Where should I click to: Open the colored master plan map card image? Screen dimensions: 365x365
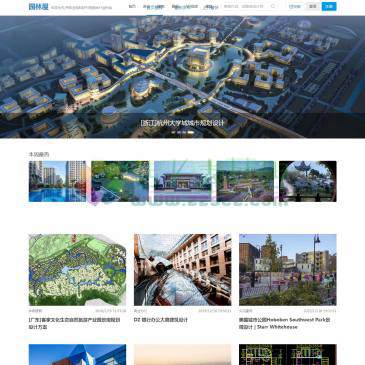pos(77,270)
